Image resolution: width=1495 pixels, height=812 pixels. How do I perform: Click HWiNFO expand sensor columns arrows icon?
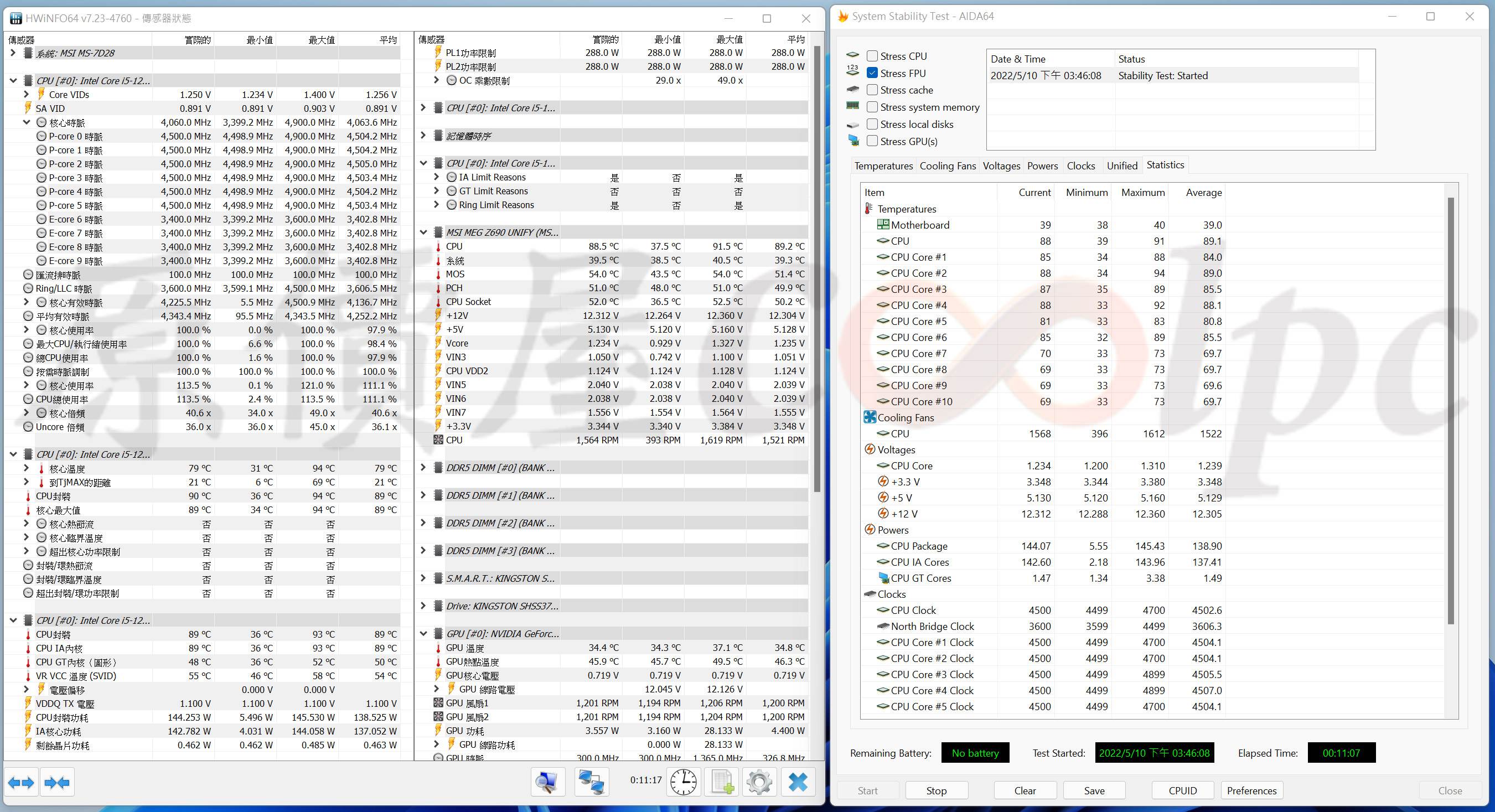click(x=22, y=783)
